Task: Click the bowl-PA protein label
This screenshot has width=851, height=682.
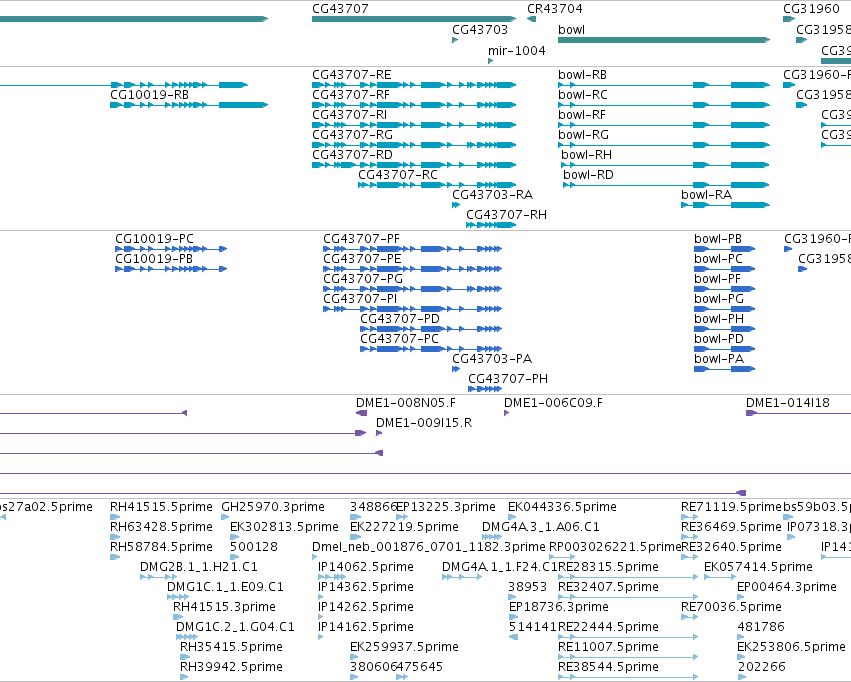Action: coord(719,359)
